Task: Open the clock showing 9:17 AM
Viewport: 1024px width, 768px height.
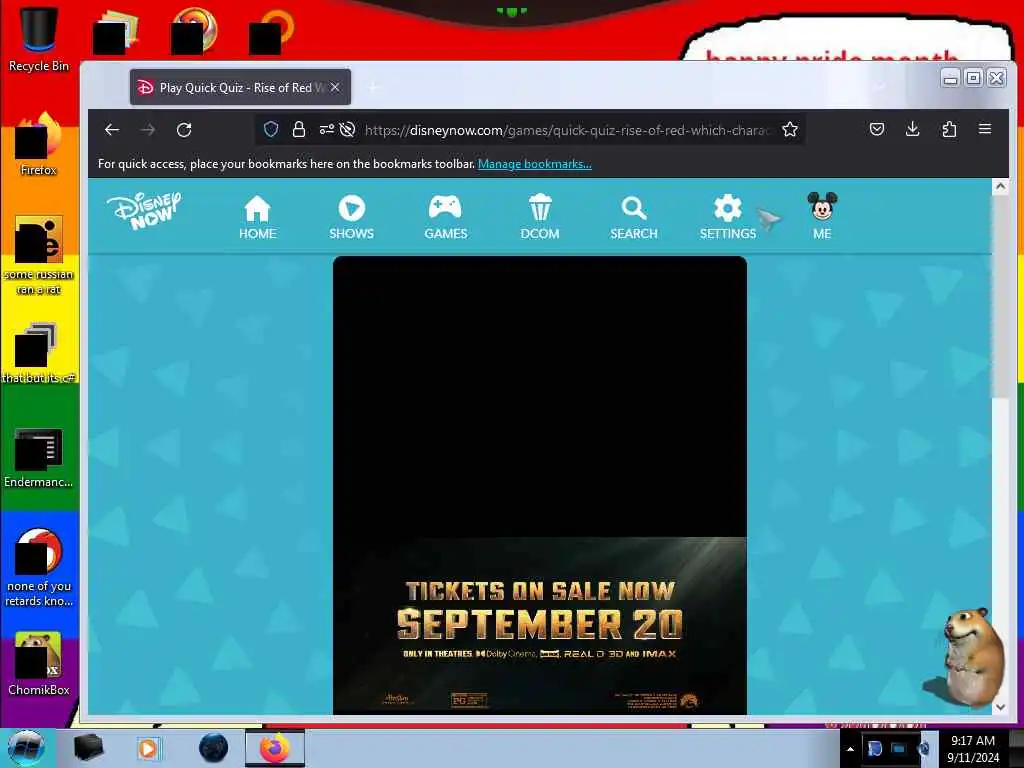Action: pos(973,749)
